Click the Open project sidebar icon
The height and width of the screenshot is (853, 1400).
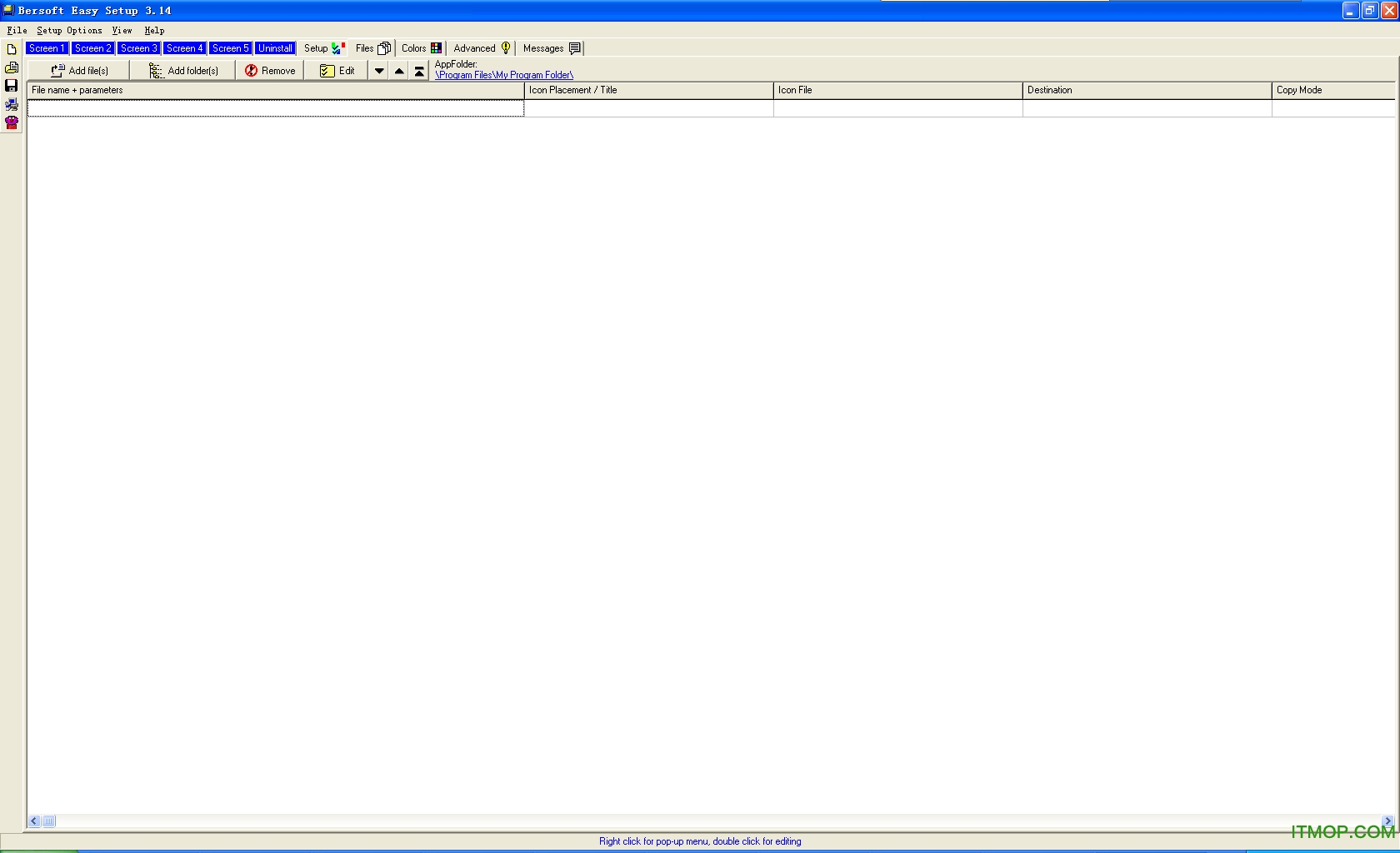tap(12, 67)
